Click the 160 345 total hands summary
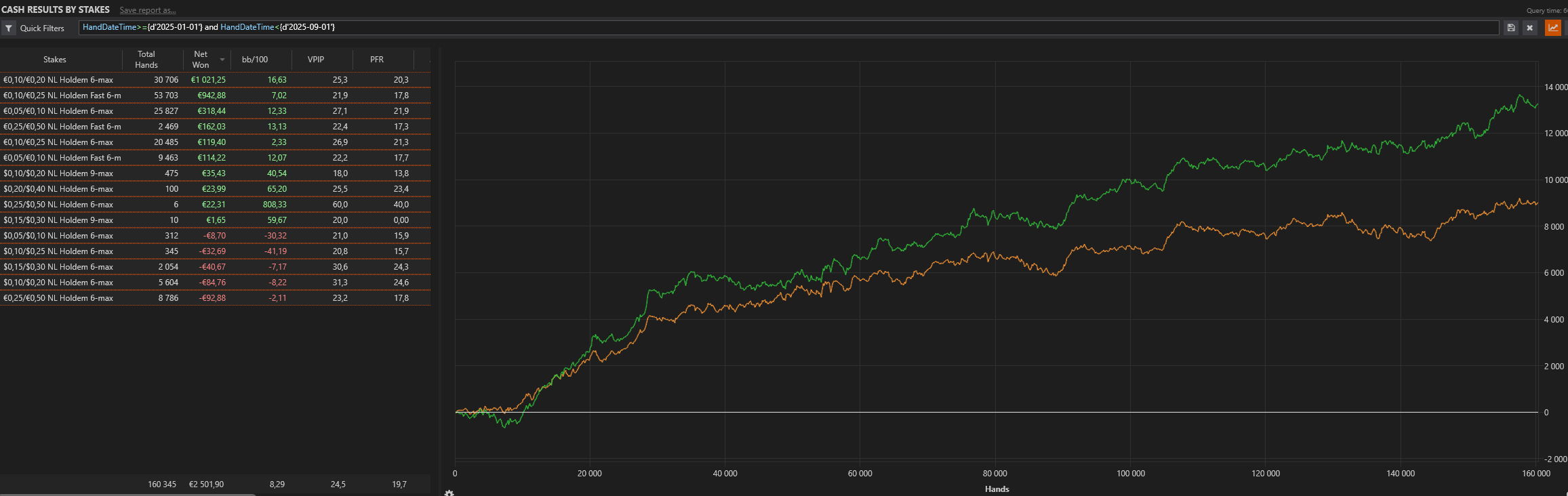 (162, 484)
